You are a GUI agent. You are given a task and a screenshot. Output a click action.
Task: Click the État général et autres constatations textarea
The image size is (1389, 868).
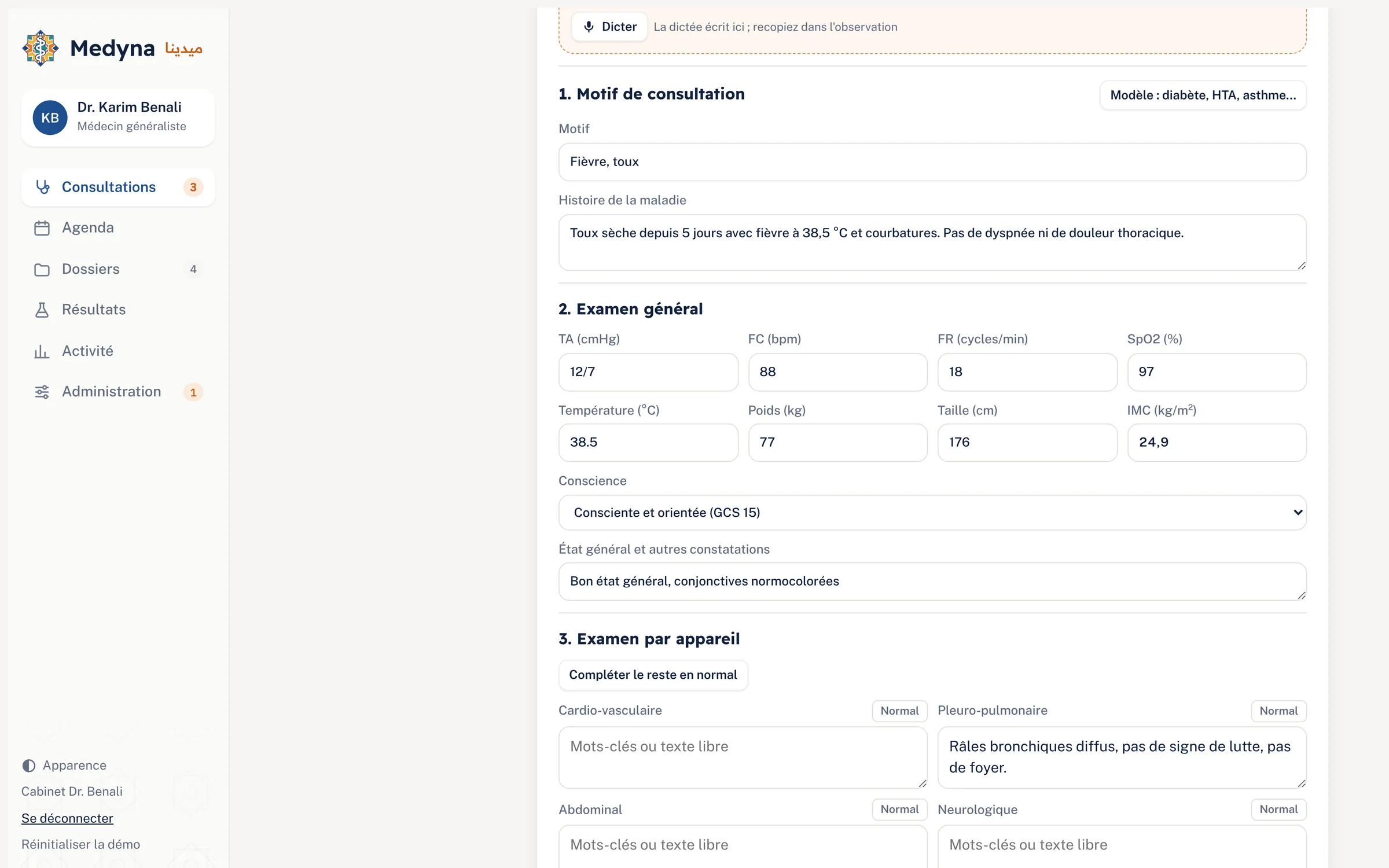(x=932, y=582)
